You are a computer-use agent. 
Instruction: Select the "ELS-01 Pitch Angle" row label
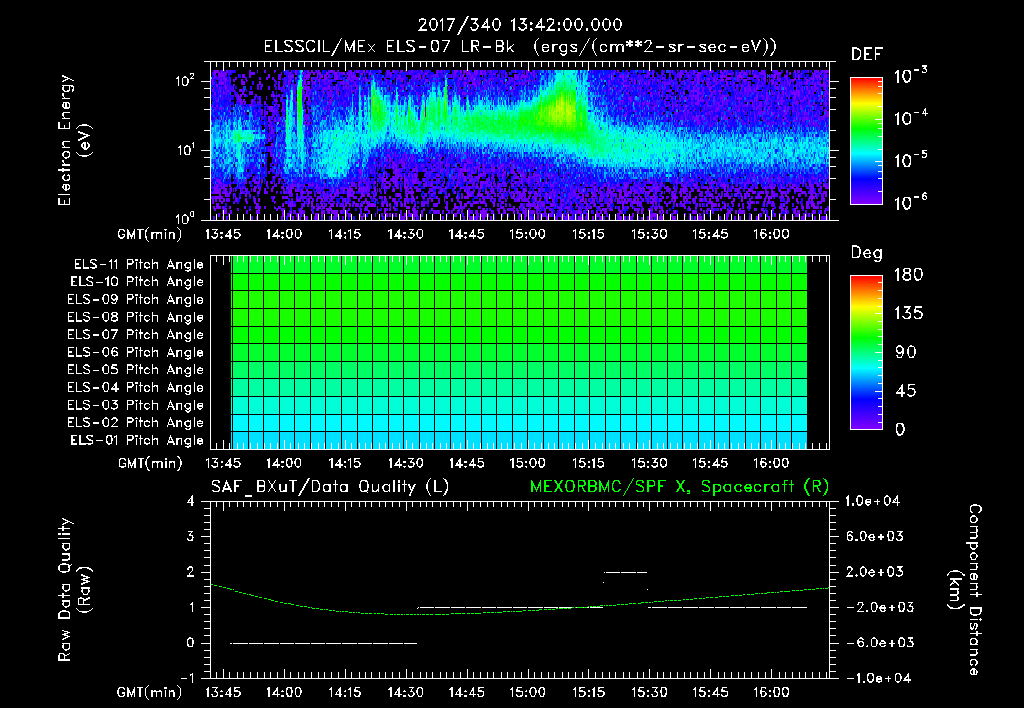(137, 440)
